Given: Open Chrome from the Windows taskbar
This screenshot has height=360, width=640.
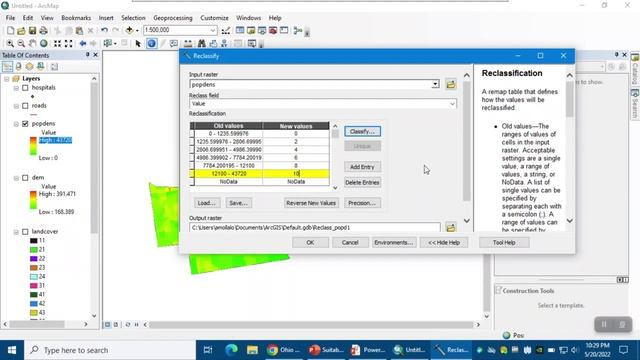Looking at the screenshot, I should pyautogui.click(x=283, y=350).
